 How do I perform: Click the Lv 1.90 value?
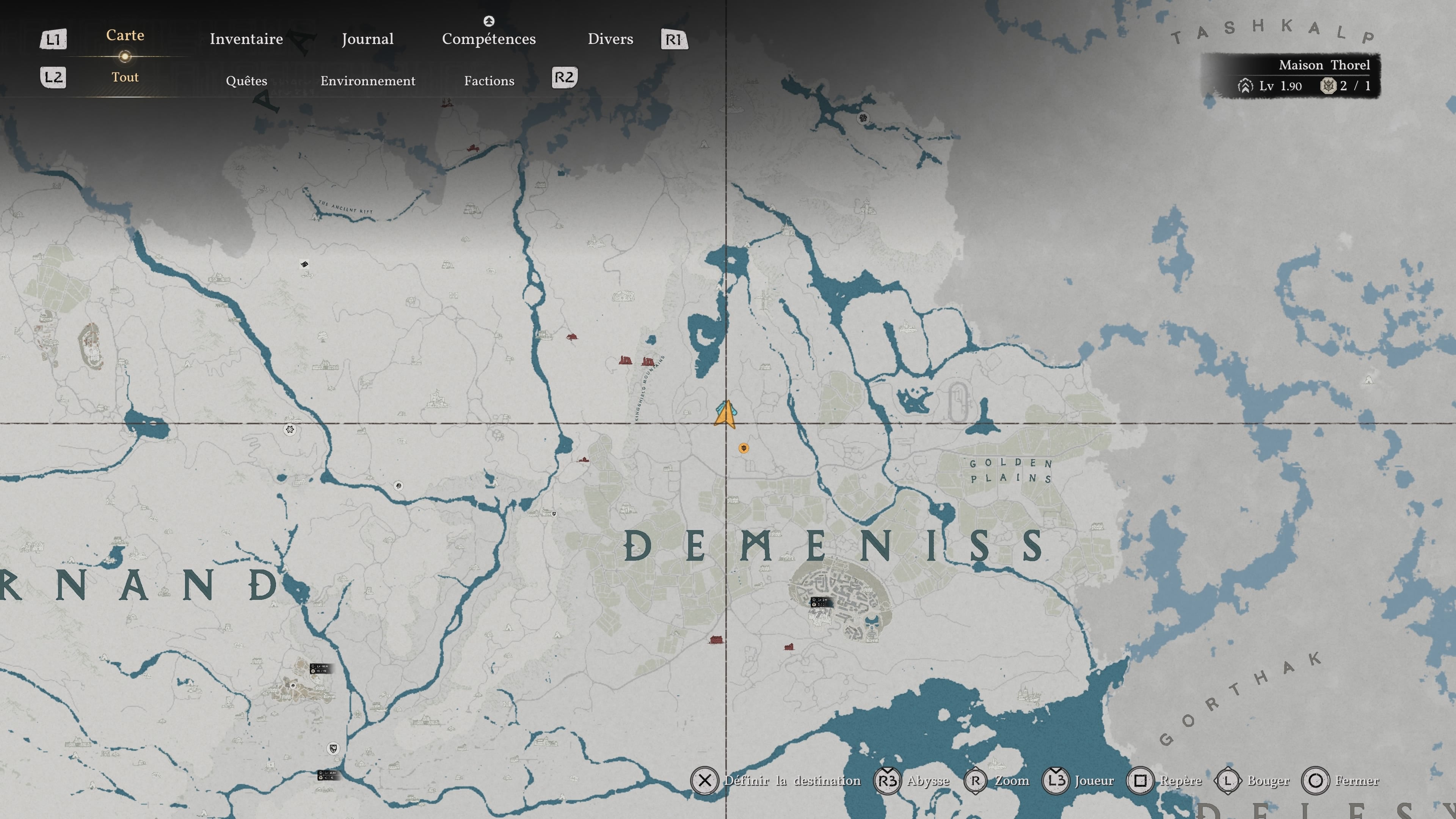tap(1280, 86)
